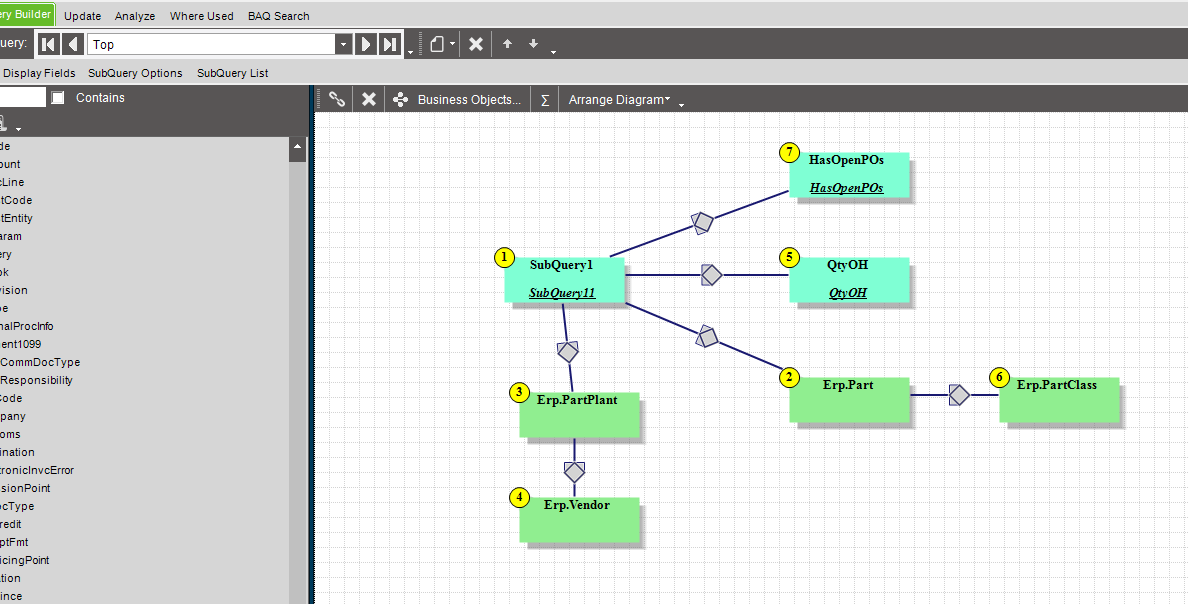Click the sigma summation icon

tap(545, 100)
